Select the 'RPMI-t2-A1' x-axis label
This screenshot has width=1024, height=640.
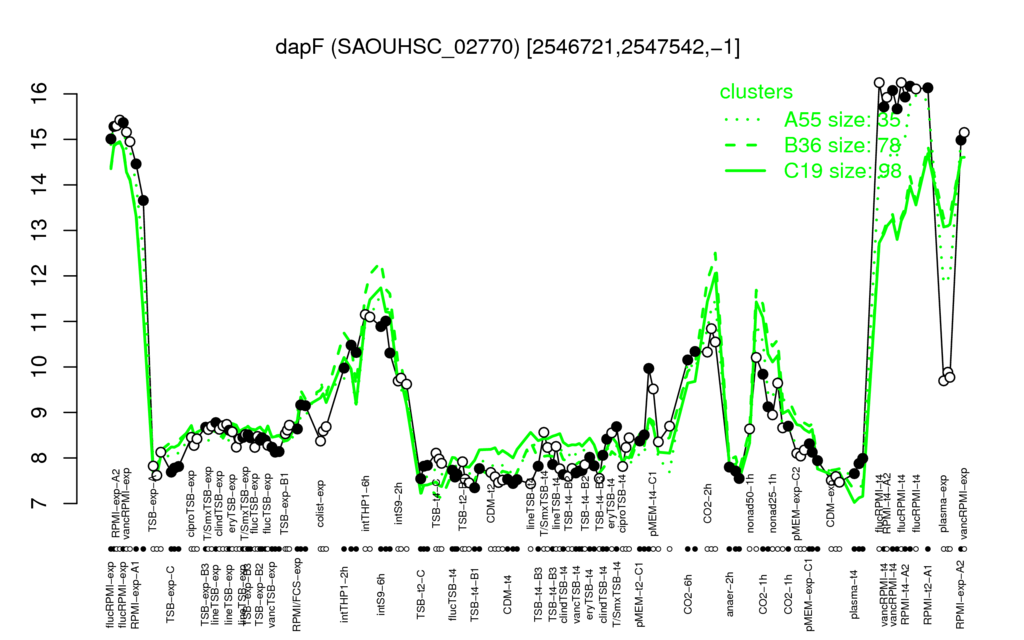[927, 592]
